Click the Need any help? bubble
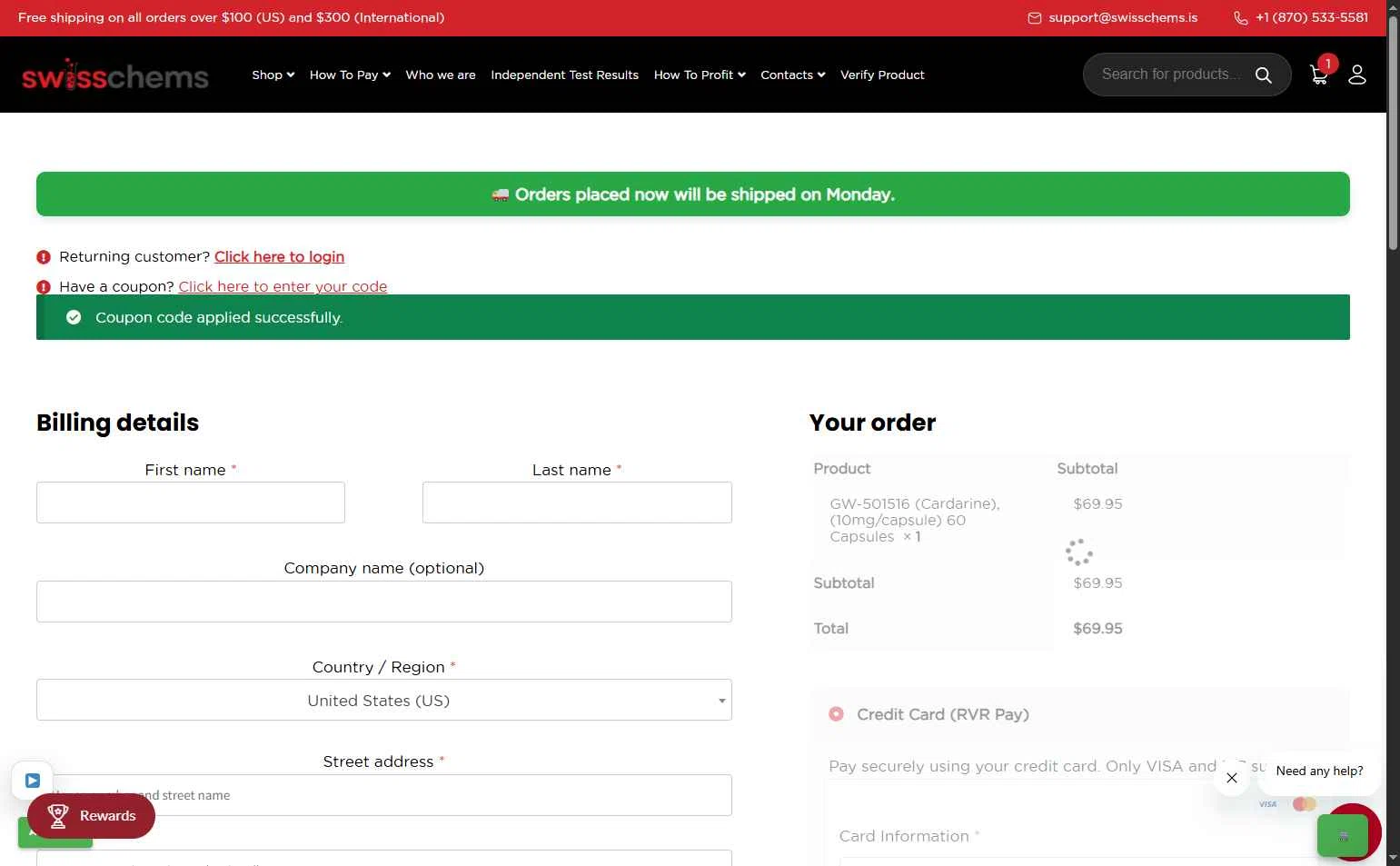Viewport: 1400px width, 866px height. pyautogui.click(x=1319, y=771)
